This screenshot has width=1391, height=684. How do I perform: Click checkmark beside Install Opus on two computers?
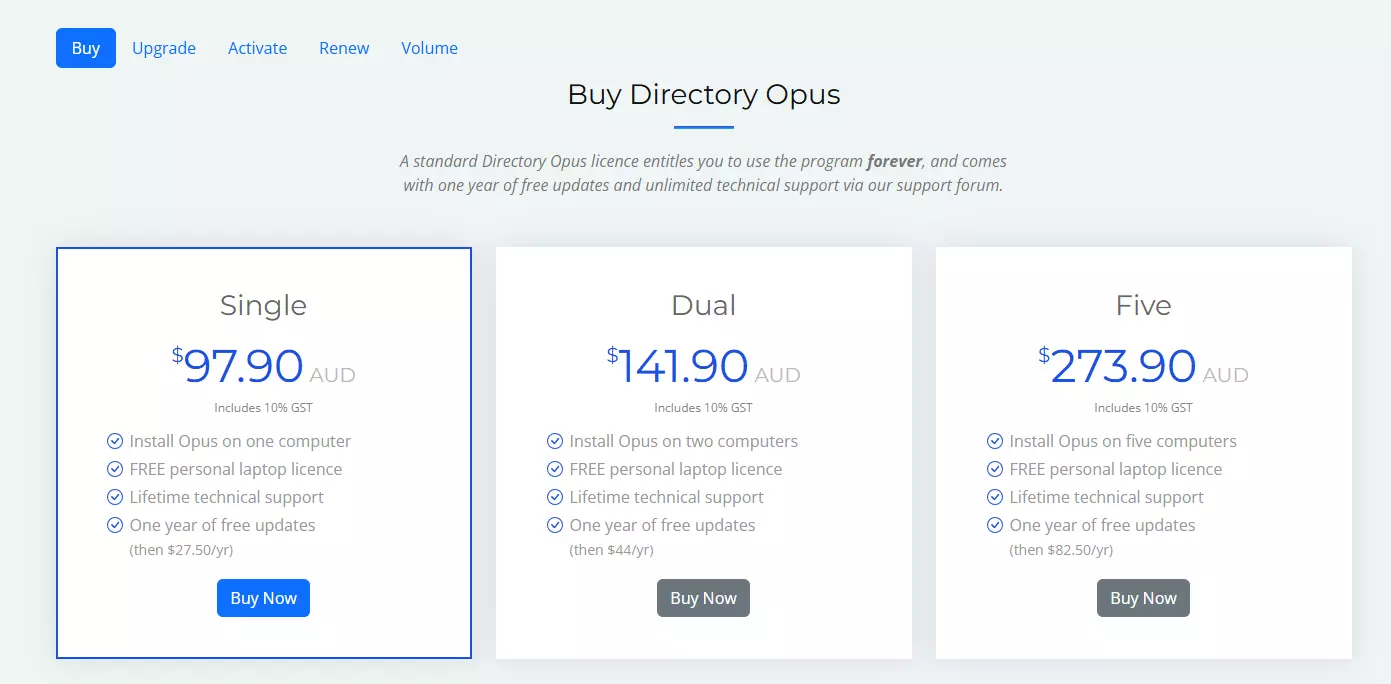[555, 441]
